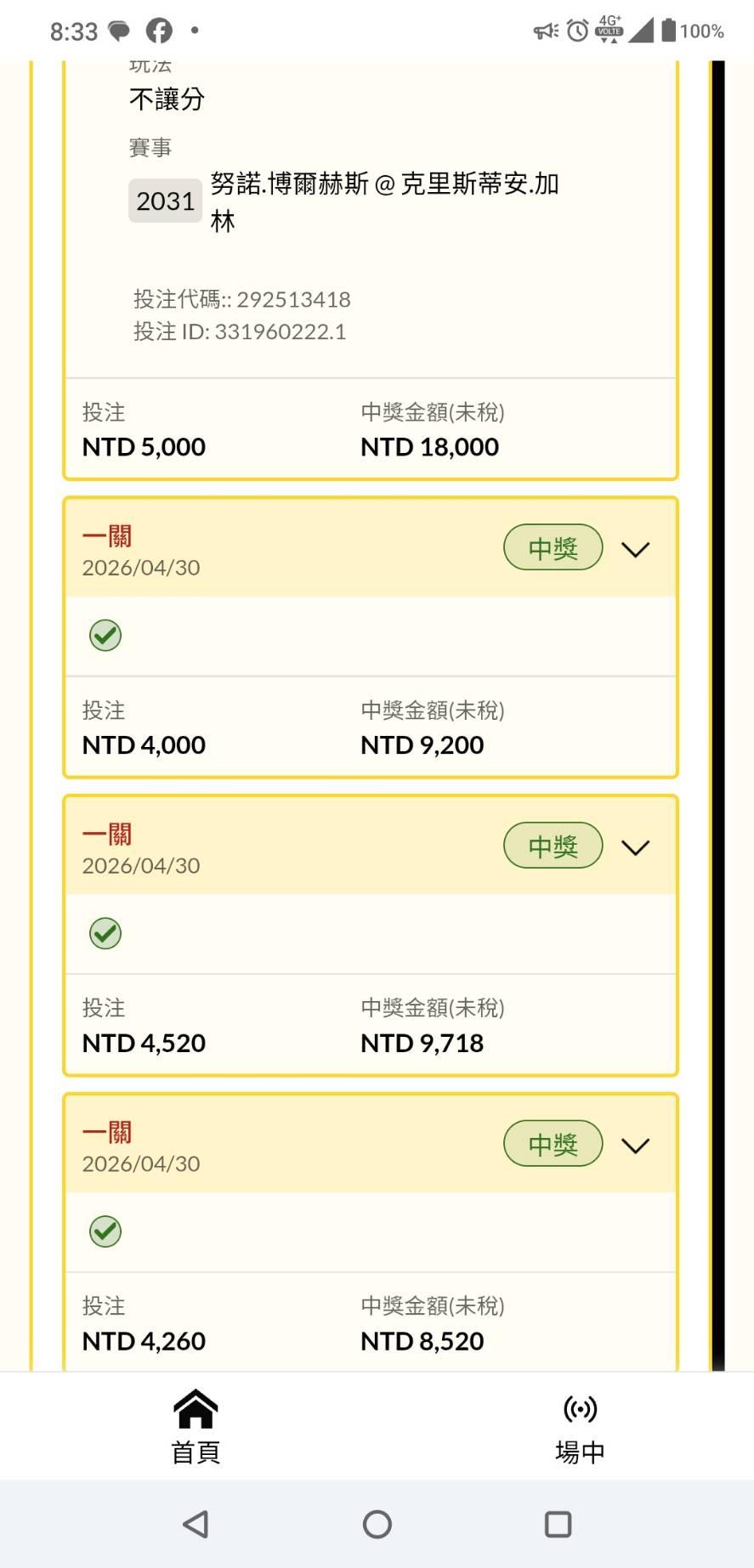Tap the black scrollbar on right edge
754x1568 pixels.
tap(718, 714)
